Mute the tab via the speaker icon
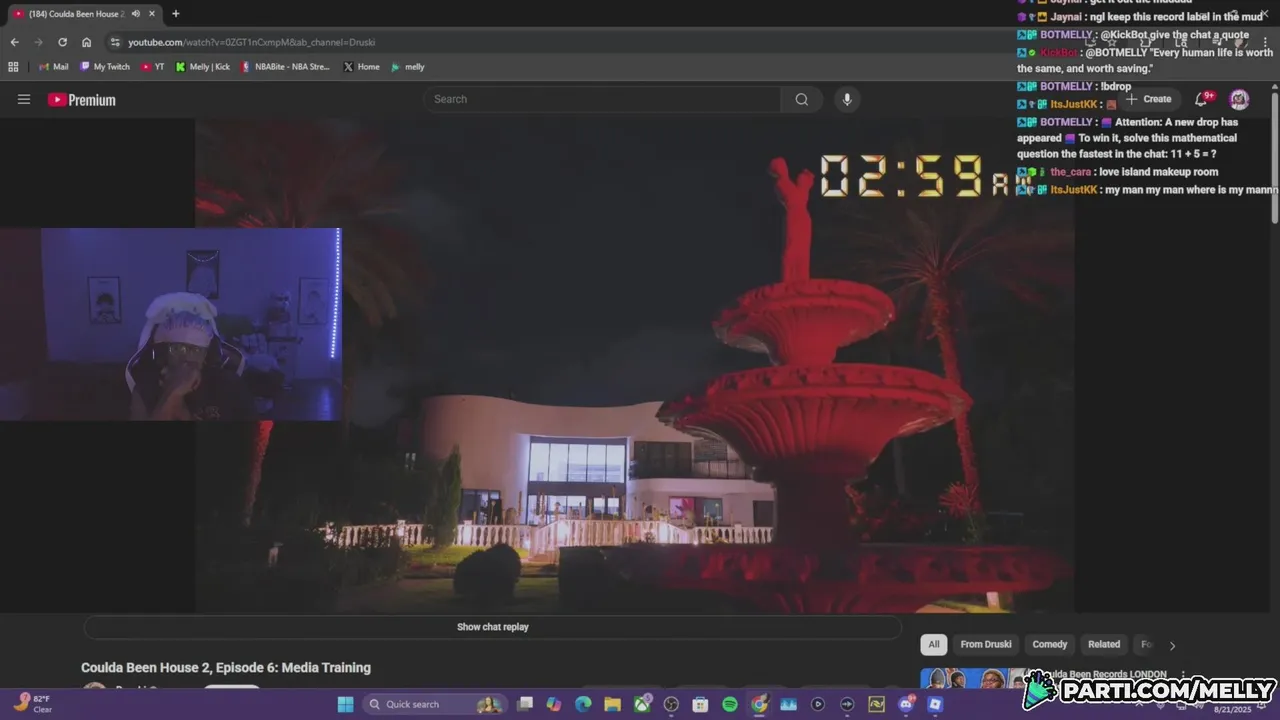The height and width of the screenshot is (720, 1280). [136, 14]
